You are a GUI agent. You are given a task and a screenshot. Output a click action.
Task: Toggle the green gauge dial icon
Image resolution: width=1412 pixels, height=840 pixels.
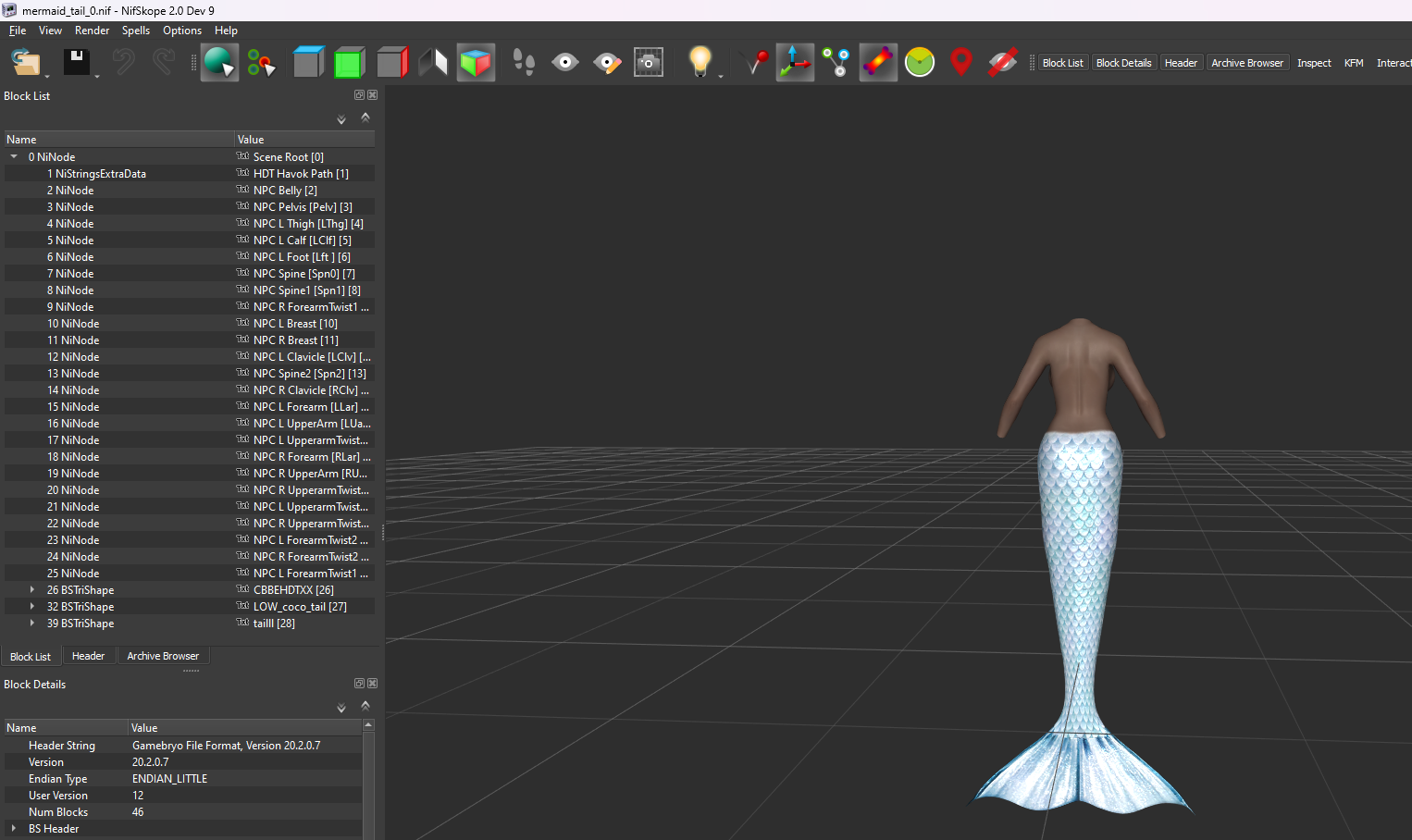point(920,63)
